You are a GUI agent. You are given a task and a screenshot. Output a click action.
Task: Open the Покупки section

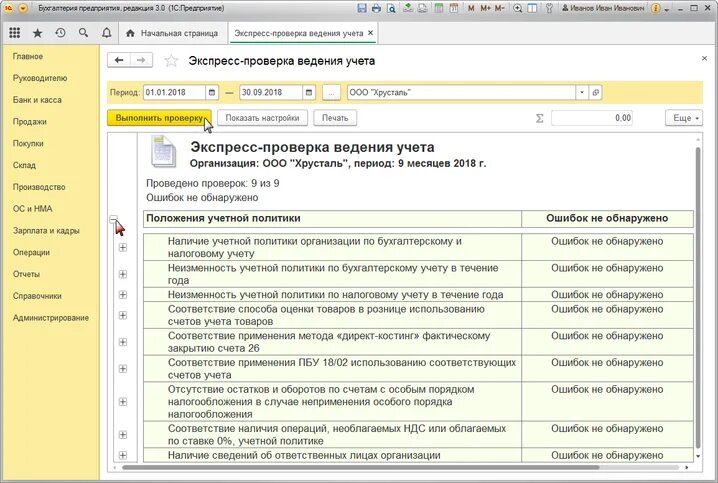coord(28,143)
